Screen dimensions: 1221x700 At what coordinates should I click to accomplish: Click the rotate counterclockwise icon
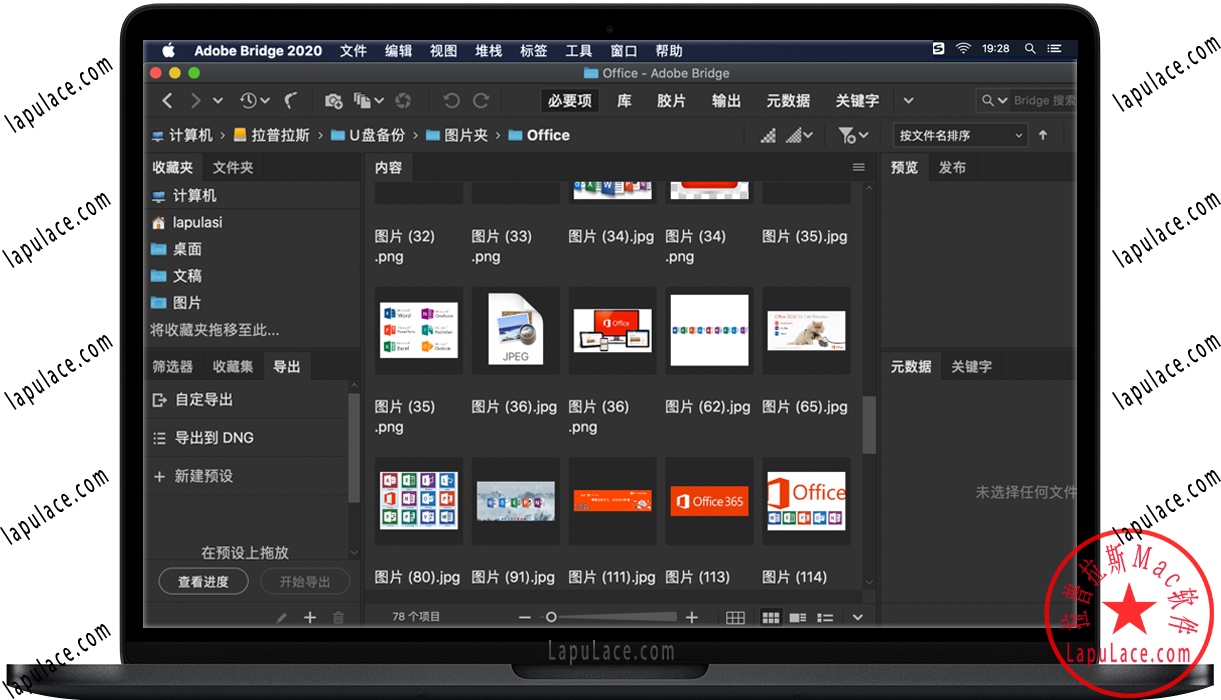pyautogui.click(x=451, y=100)
